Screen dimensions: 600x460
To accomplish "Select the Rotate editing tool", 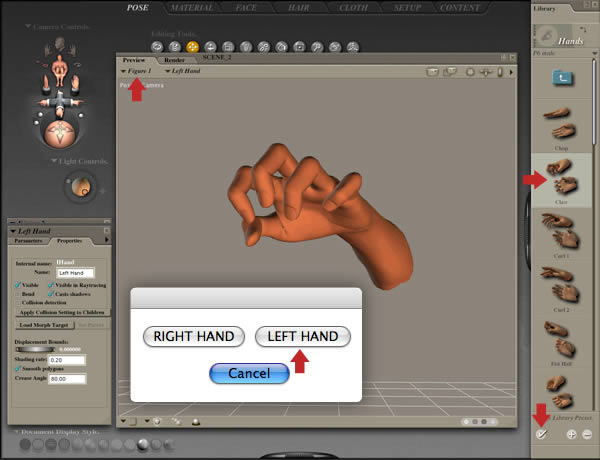I will tap(157, 47).
